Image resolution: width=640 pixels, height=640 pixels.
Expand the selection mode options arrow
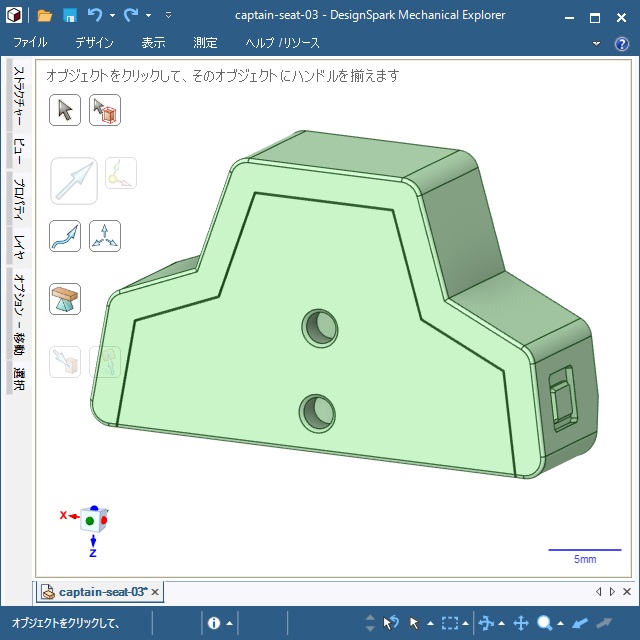[x=465, y=623]
